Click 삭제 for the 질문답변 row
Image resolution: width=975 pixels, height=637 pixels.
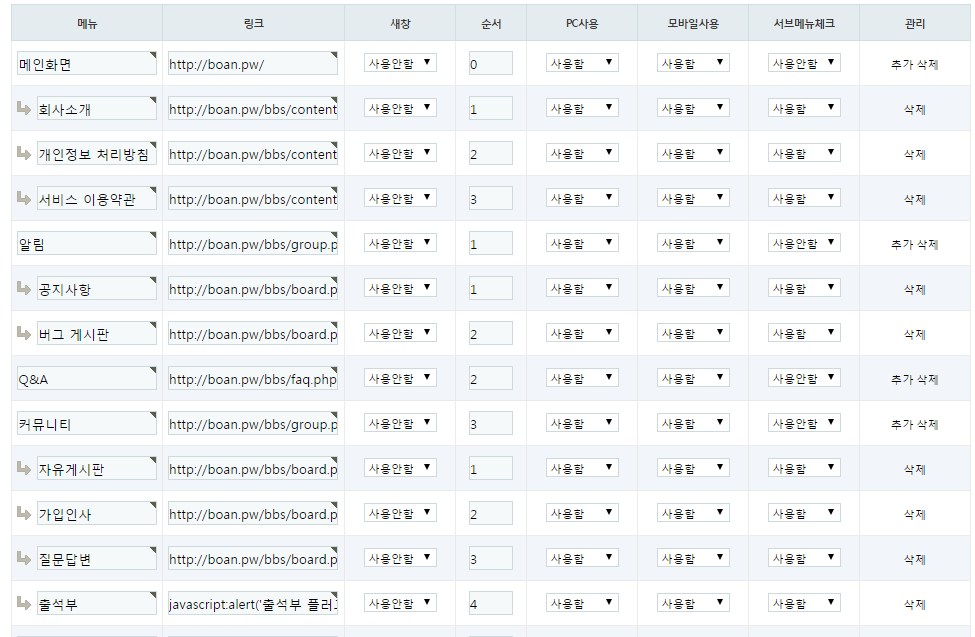[914, 559]
